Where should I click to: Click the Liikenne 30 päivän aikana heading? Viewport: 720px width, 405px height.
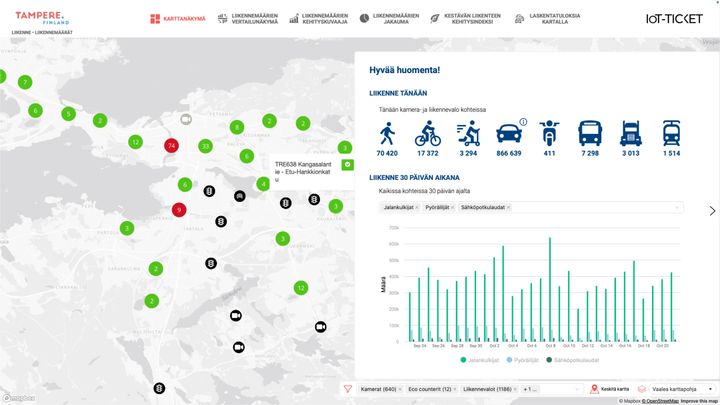414,178
